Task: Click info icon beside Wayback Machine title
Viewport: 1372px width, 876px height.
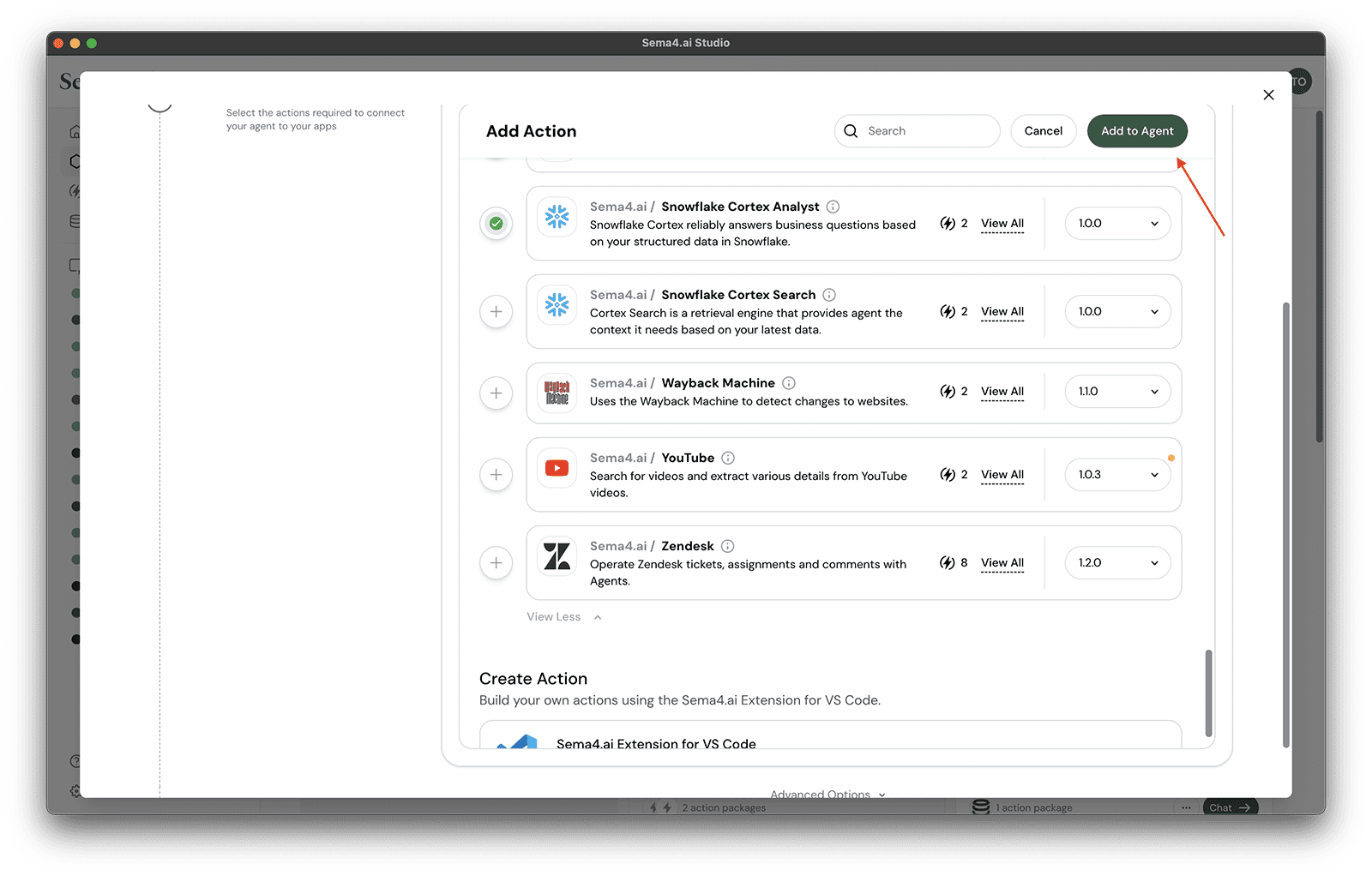Action: pyautogui.click(x=789, y=383)
